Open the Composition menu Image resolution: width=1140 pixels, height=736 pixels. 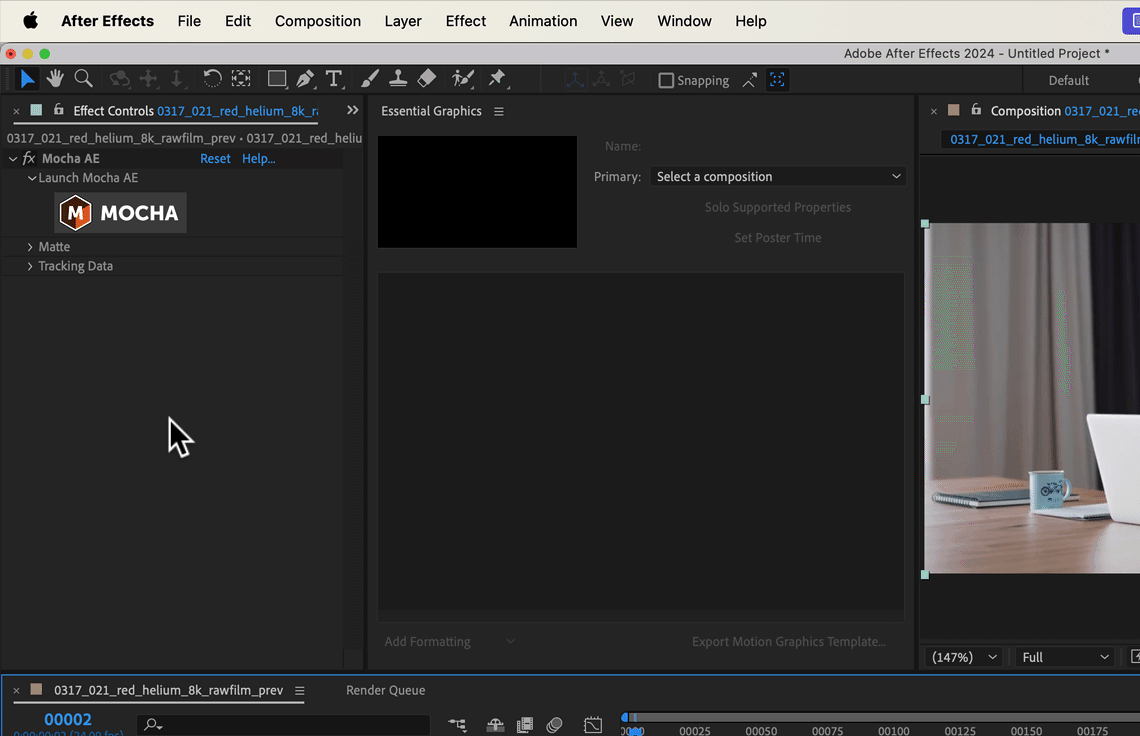318,21
